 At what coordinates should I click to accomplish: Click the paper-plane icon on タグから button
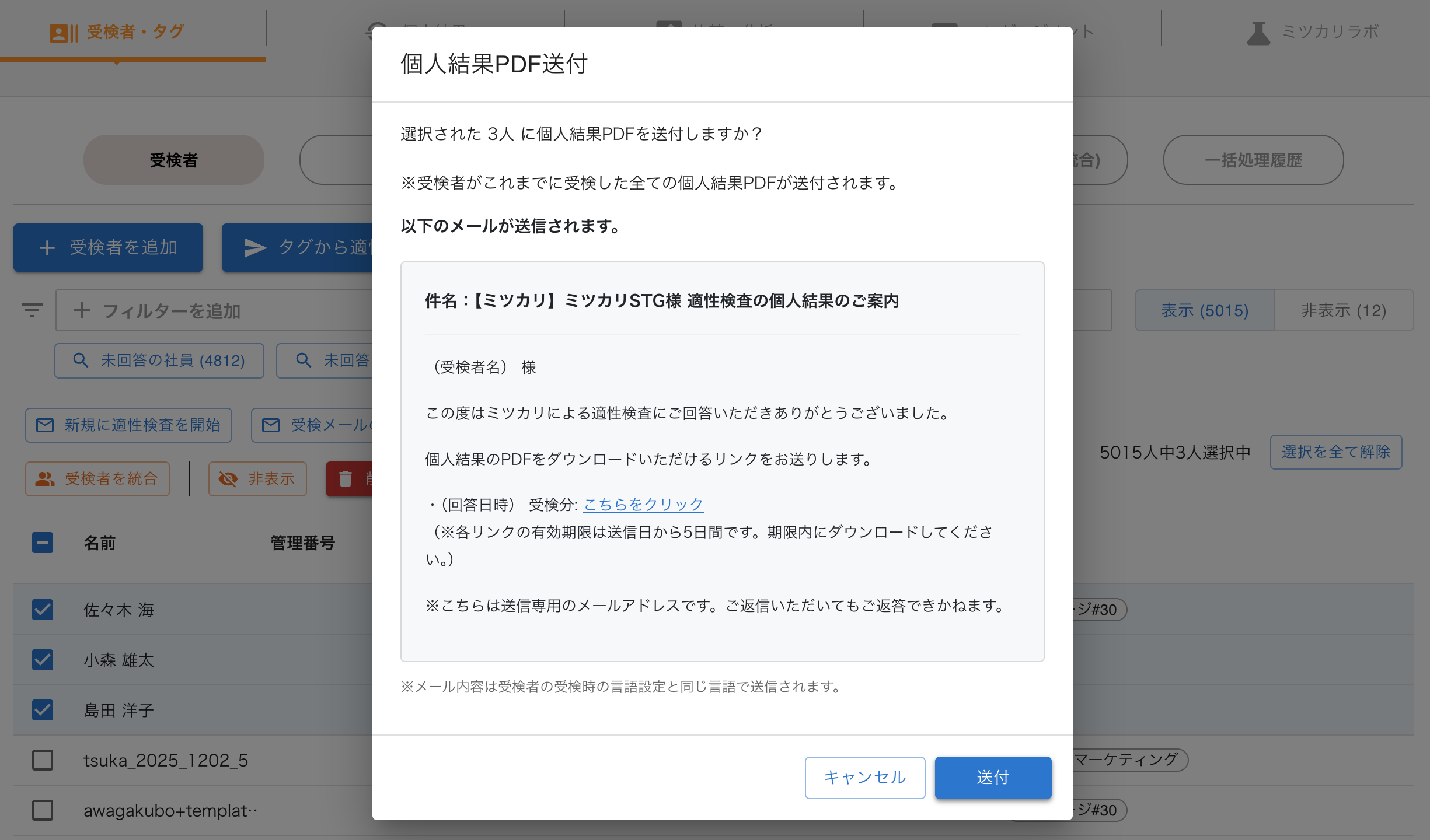point(255,248)
